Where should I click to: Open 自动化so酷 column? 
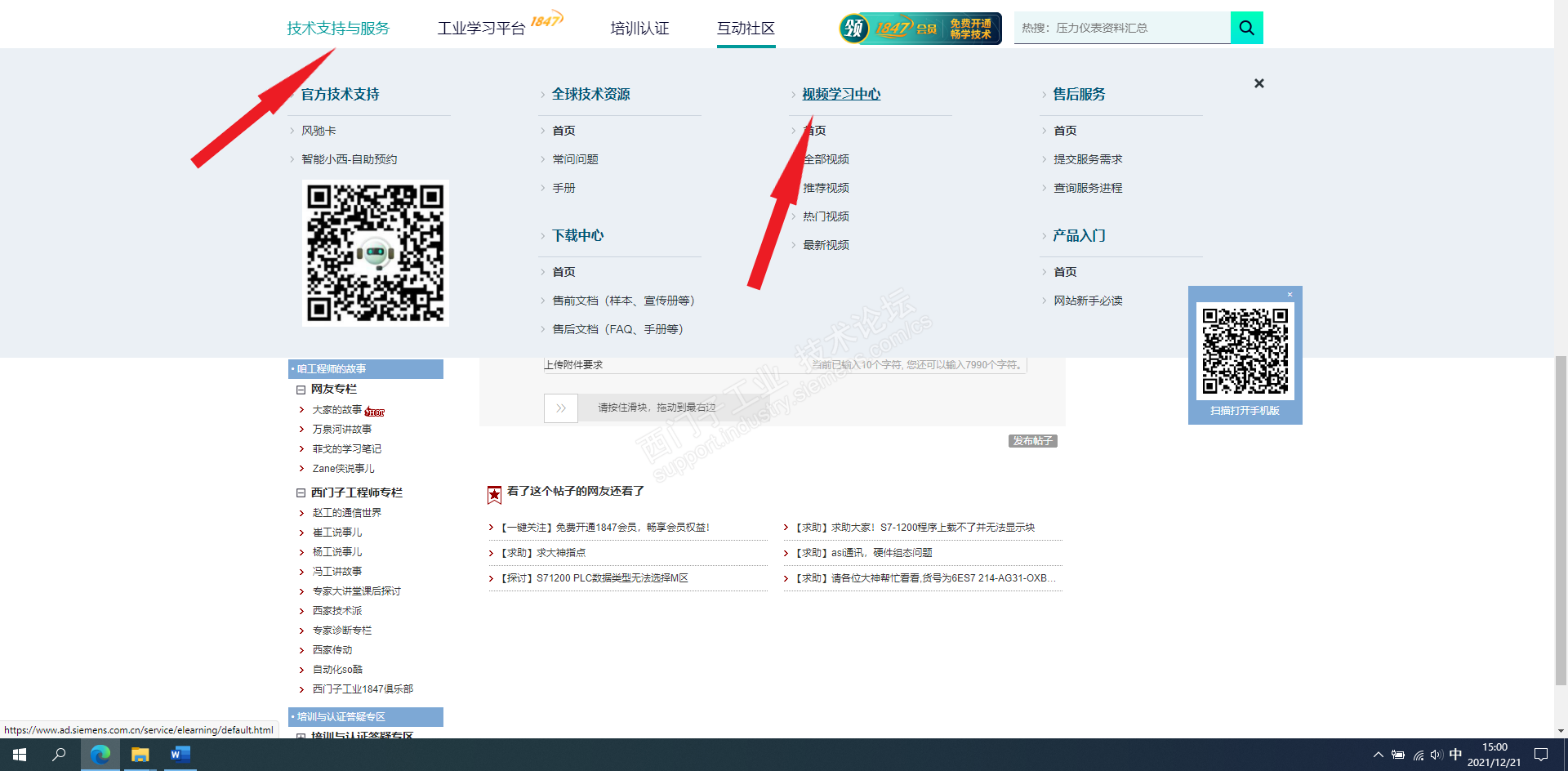[337, 670]
